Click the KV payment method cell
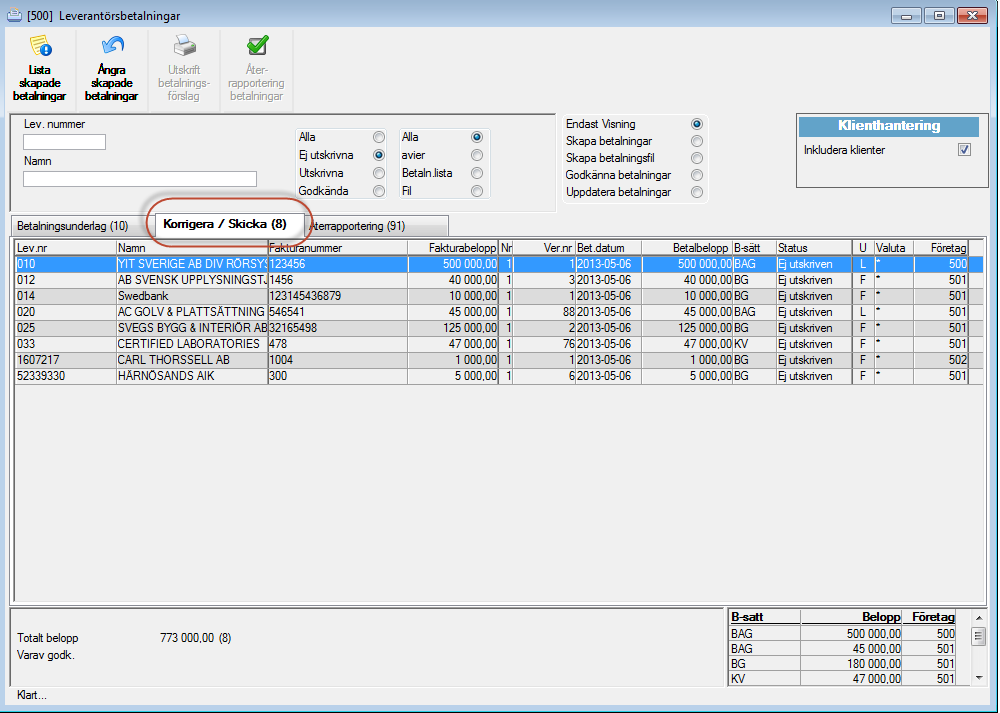This screenshot has width=1000, height=713. [754, 344]
